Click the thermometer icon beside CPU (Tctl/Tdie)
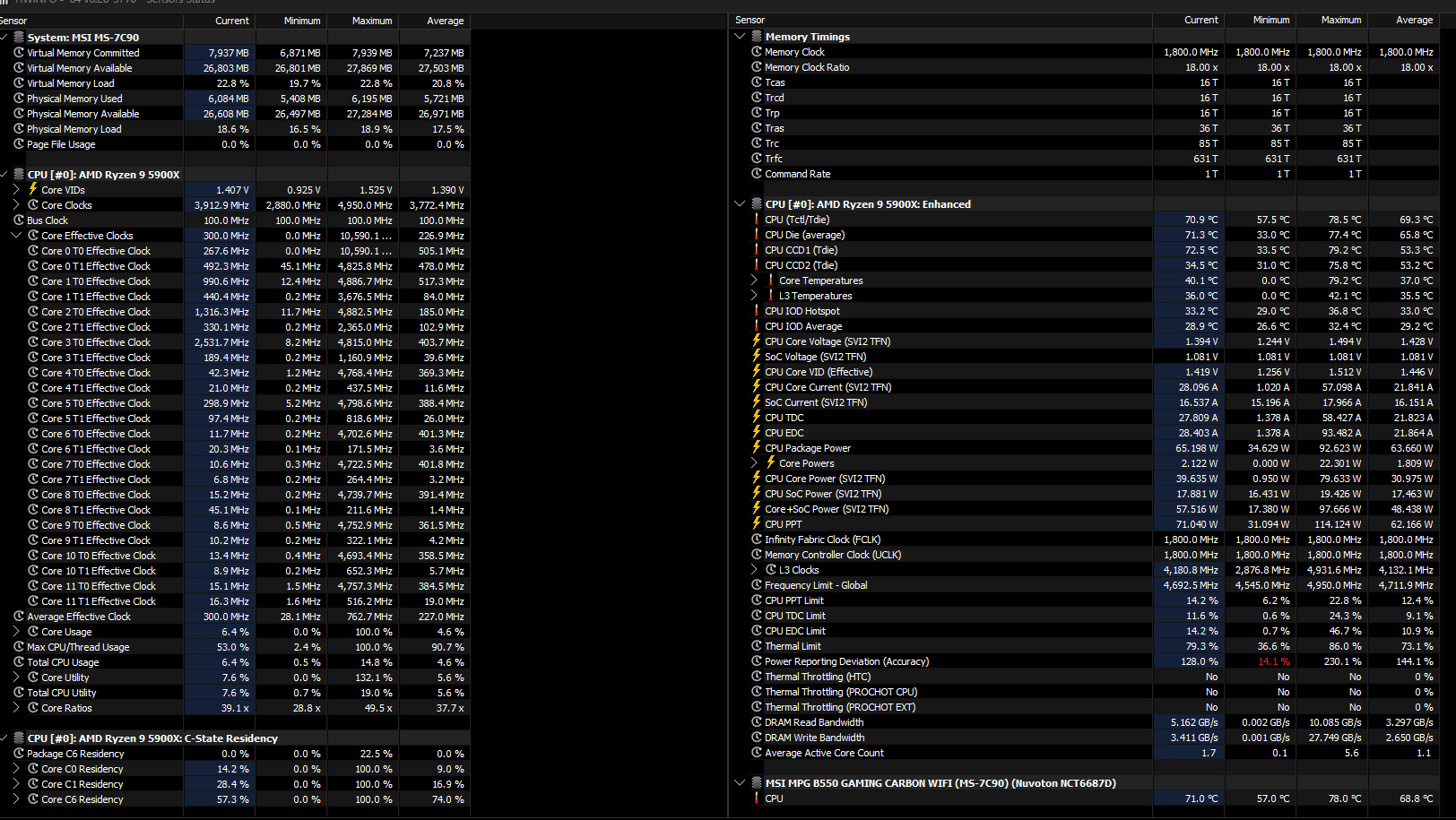The width and height of the screenshot is (1456, 820). [x=756, y=219]
